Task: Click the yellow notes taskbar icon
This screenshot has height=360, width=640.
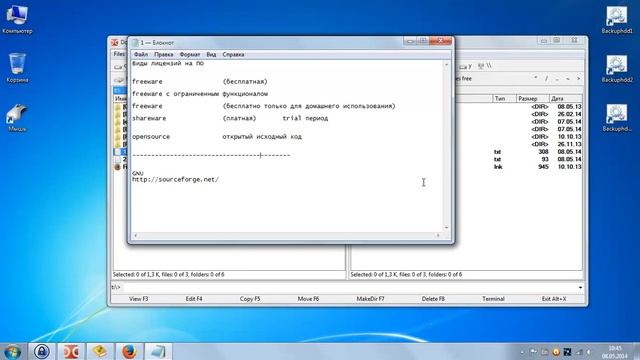Action: 100,351
